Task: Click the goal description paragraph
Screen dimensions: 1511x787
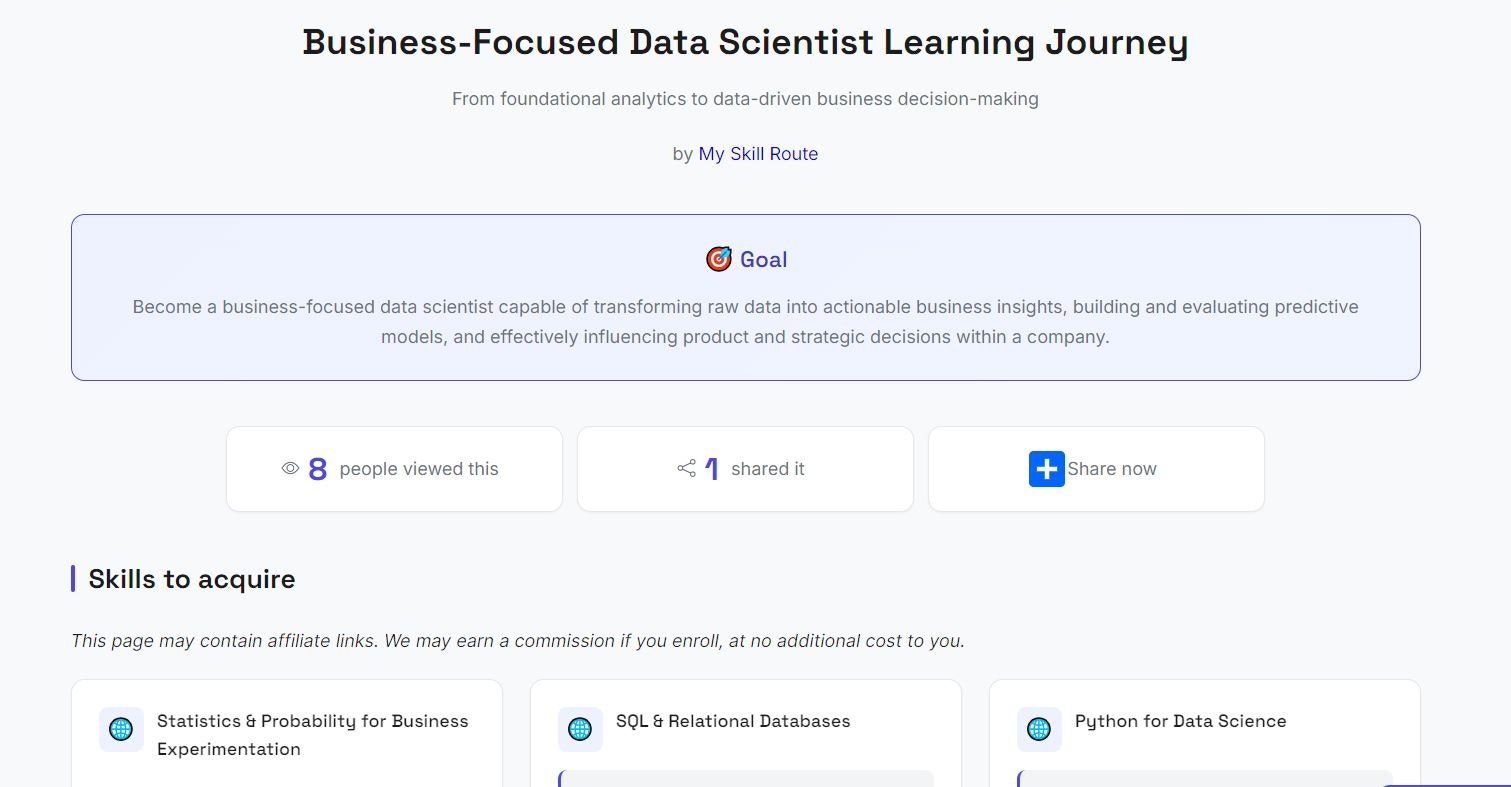Action: click(745, 322)
